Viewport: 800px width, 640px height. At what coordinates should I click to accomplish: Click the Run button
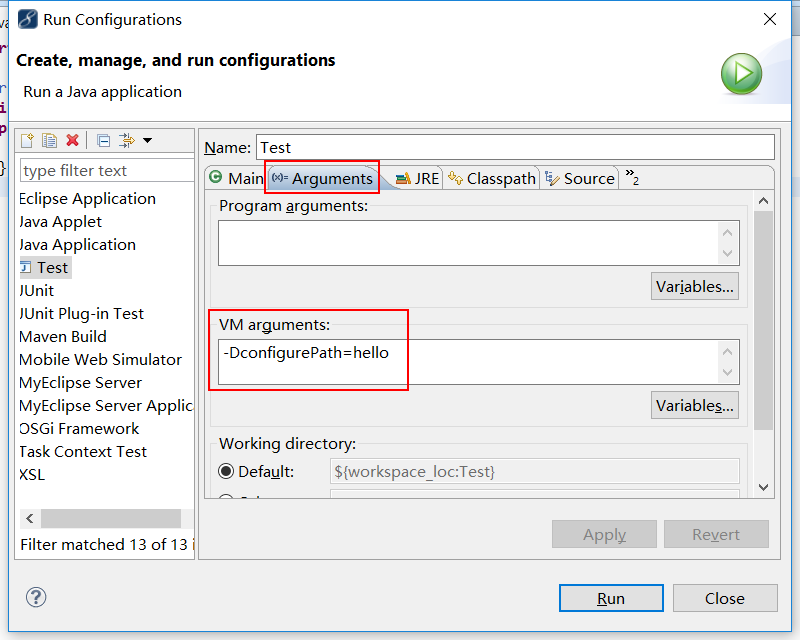(x=611, y=598)
